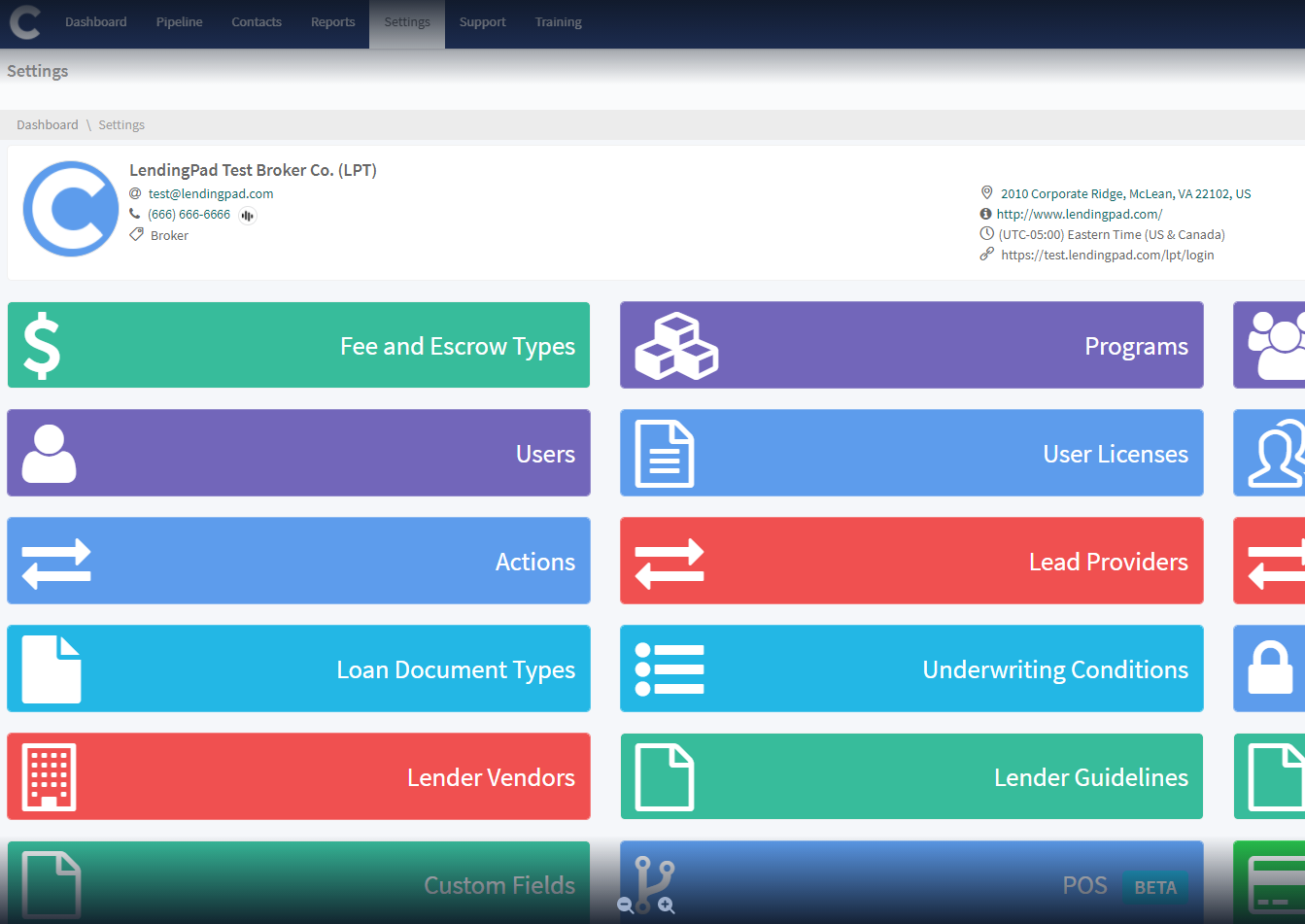Click the list icon on Underwriting Conditions

point(669,669)
